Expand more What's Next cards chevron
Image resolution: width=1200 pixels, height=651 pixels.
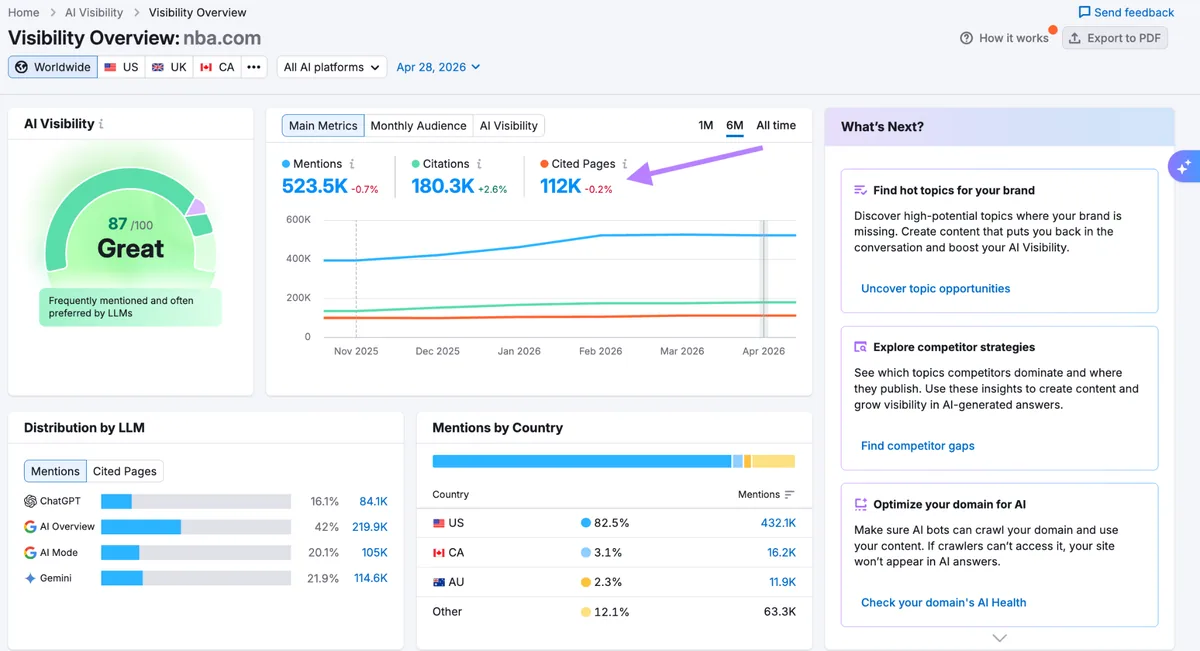(x=999, y=638)
